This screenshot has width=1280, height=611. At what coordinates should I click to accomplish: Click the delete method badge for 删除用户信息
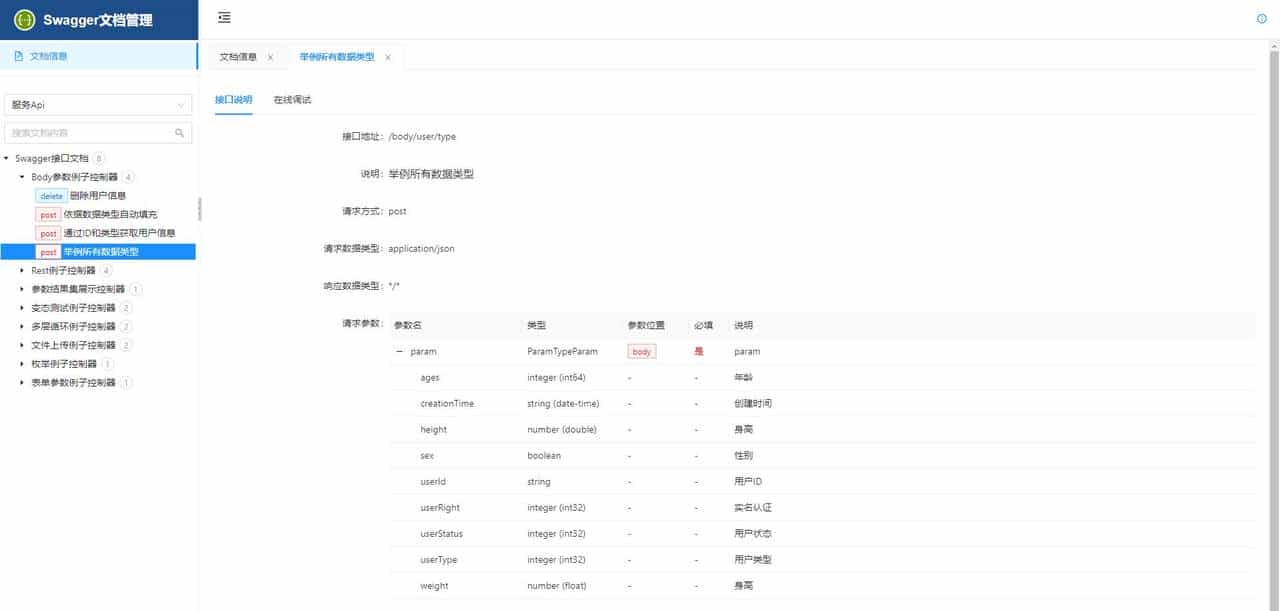(51, 196)
